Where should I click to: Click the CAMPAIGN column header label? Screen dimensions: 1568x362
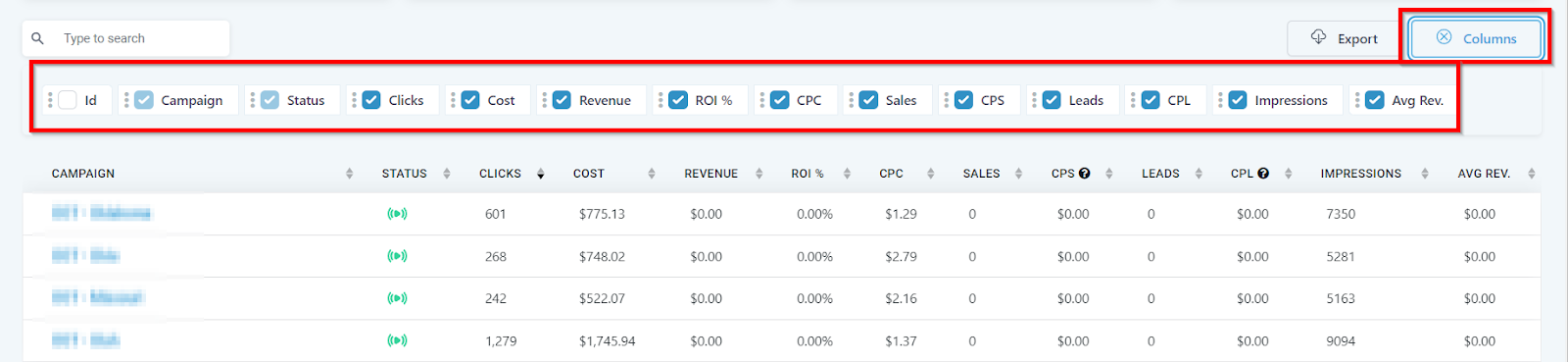pyautogui.click(x=83, y=174)
